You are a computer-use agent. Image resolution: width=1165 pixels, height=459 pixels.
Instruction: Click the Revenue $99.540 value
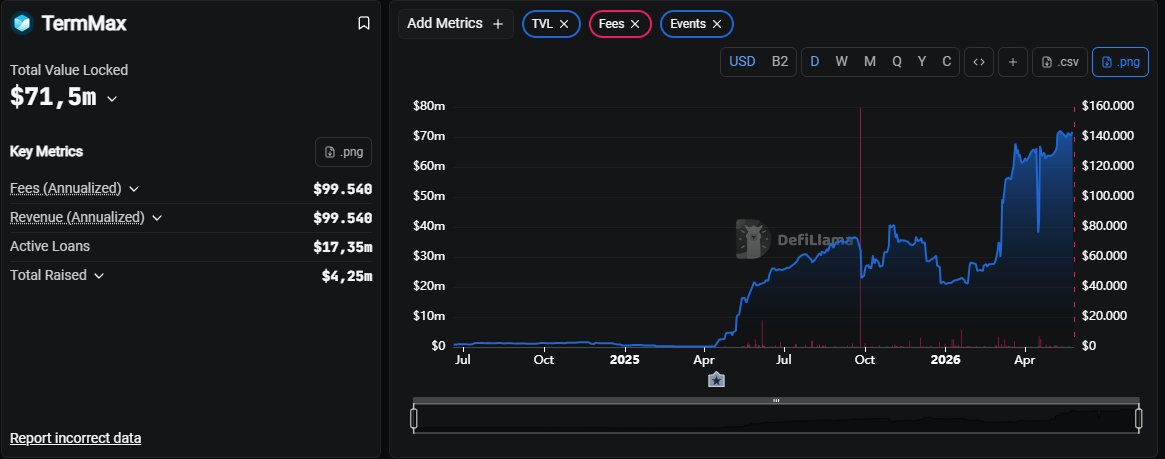(x=343, y=218)
